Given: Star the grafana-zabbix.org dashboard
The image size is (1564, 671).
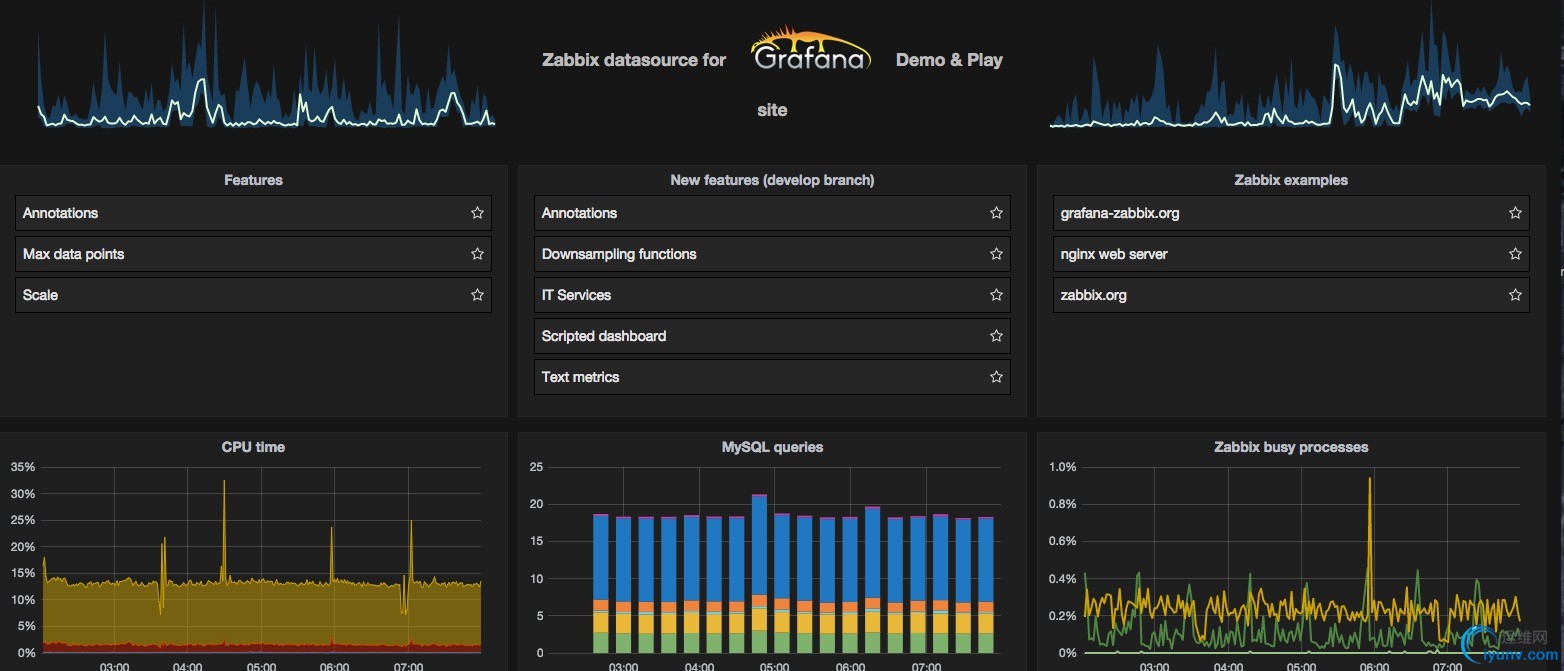Looking at the screenshot, I should (x=1515, y=213).
